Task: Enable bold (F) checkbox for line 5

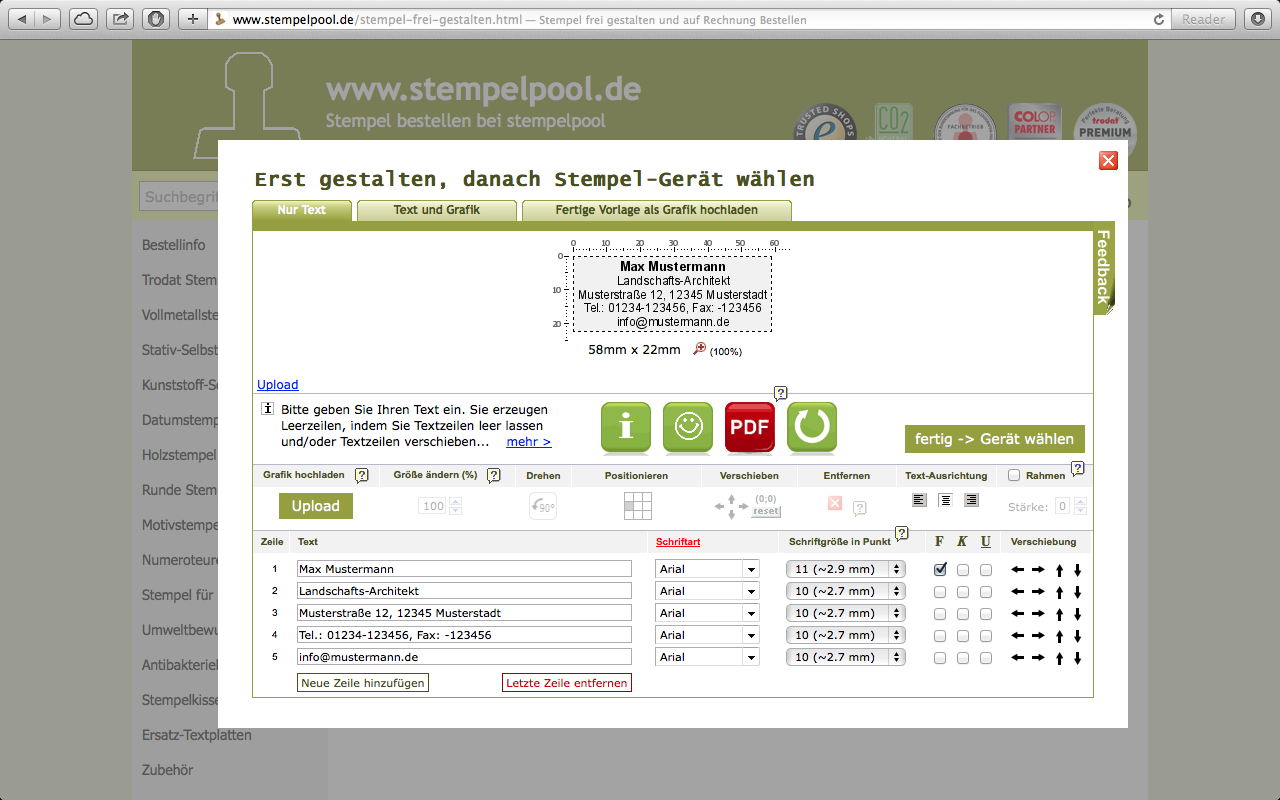Action: [x=940, y=658]
